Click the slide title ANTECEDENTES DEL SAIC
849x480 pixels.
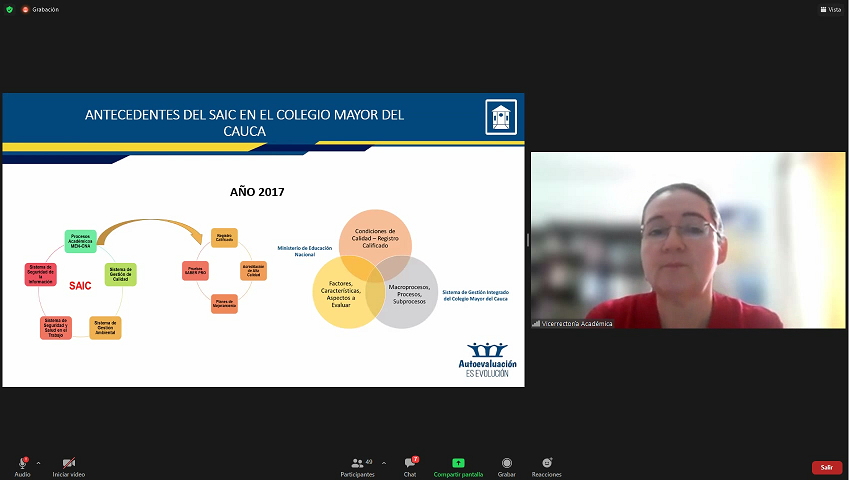pos(244,123)
